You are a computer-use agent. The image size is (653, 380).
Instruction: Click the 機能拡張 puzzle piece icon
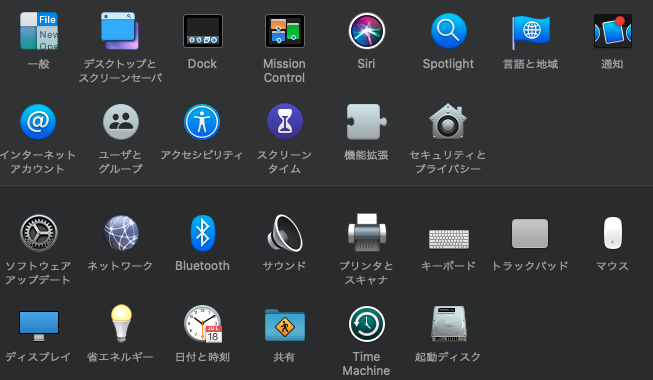point(366,122)
